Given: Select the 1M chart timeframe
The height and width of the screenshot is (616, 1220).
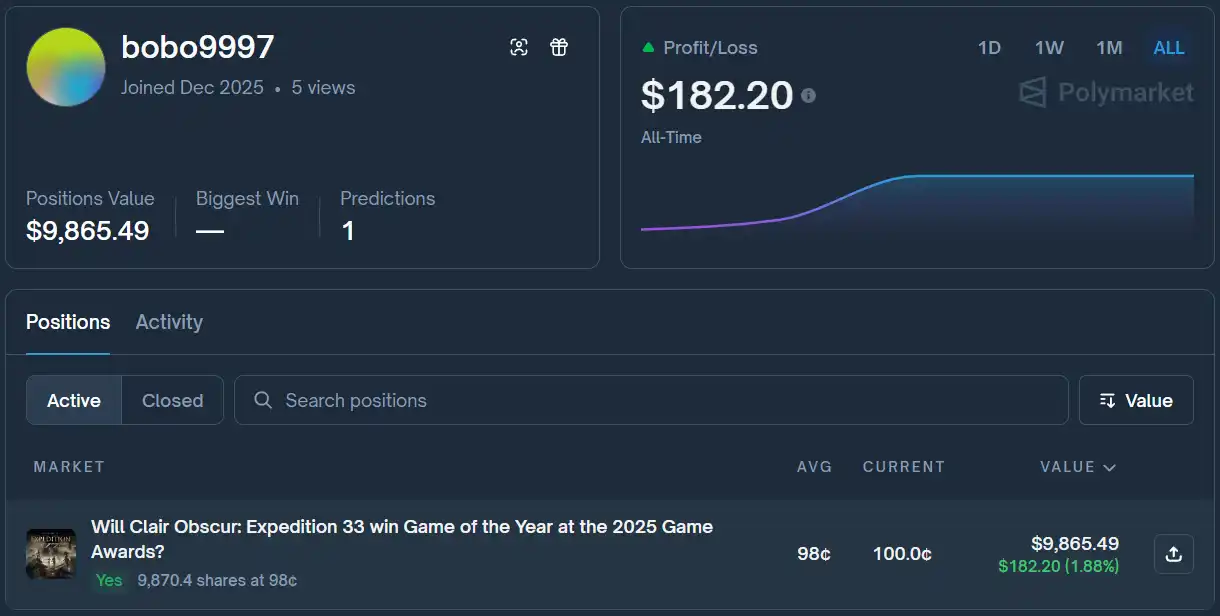Looking at the screenshot, I should coord(1110,47).
